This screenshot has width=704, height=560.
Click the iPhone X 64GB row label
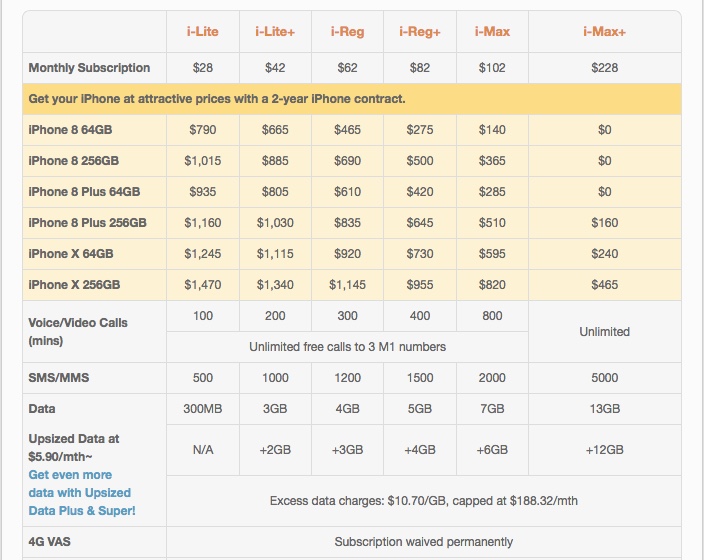70,254
